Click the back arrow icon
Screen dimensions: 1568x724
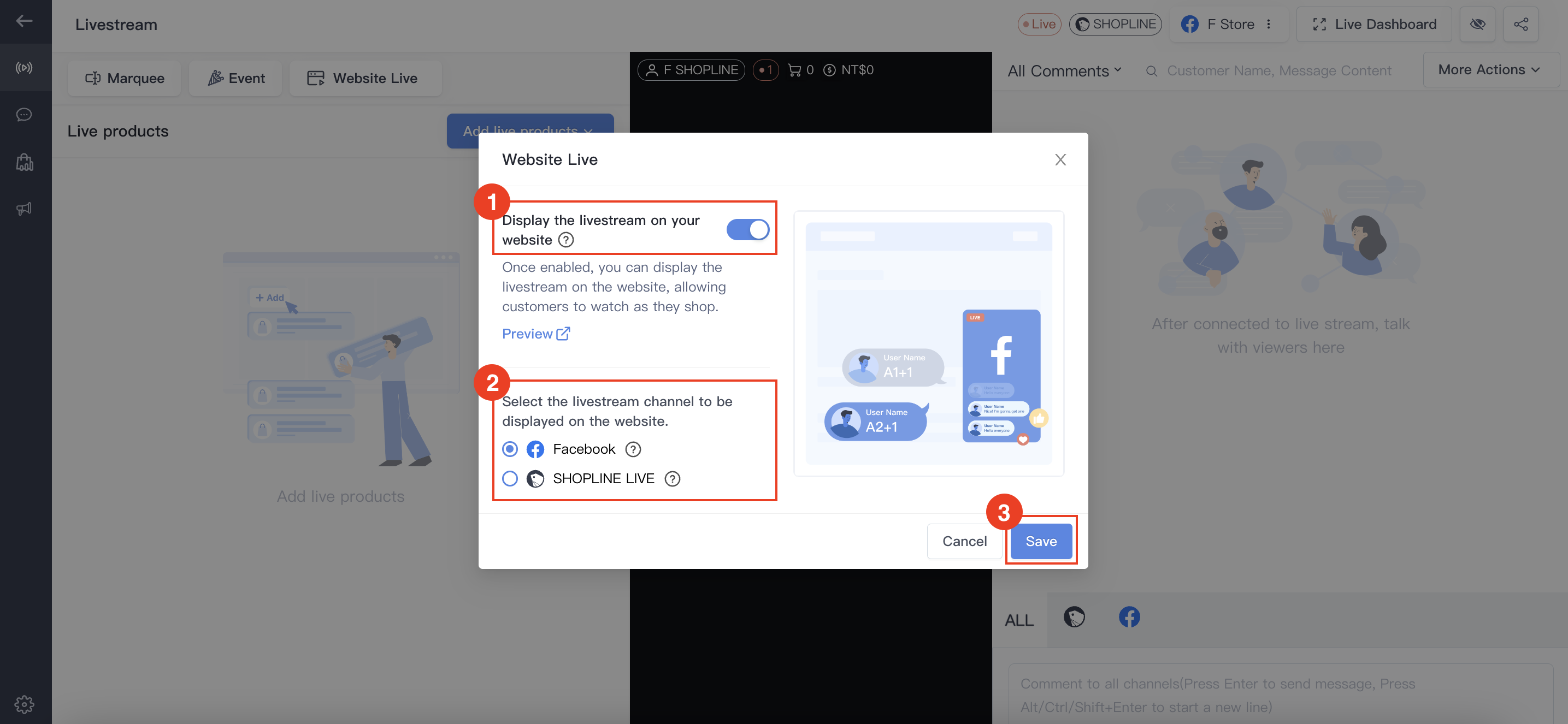pyautogui.click(x=25, y=21)
